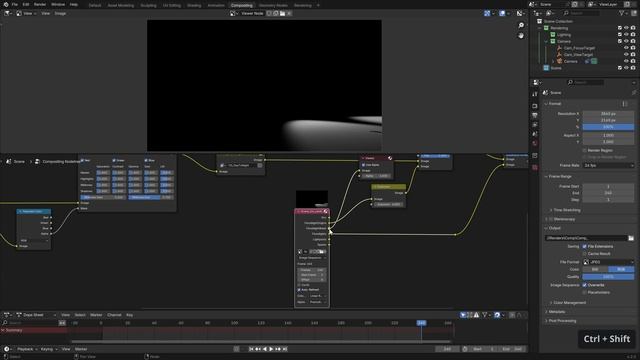Select Cam_ViewTarget empty object in outliner

click(578, 55)
